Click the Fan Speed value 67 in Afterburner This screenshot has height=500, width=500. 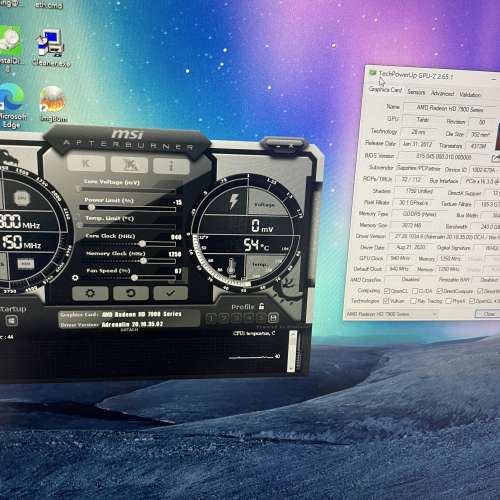coord(178,271)
